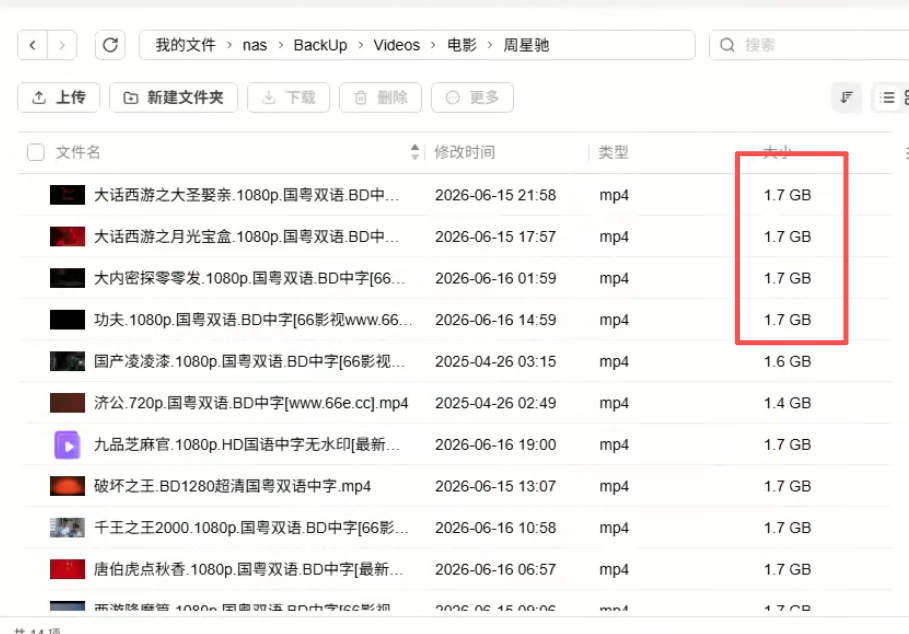Create folder with 新建文件夹 button
909x634 pixels.
173,97
